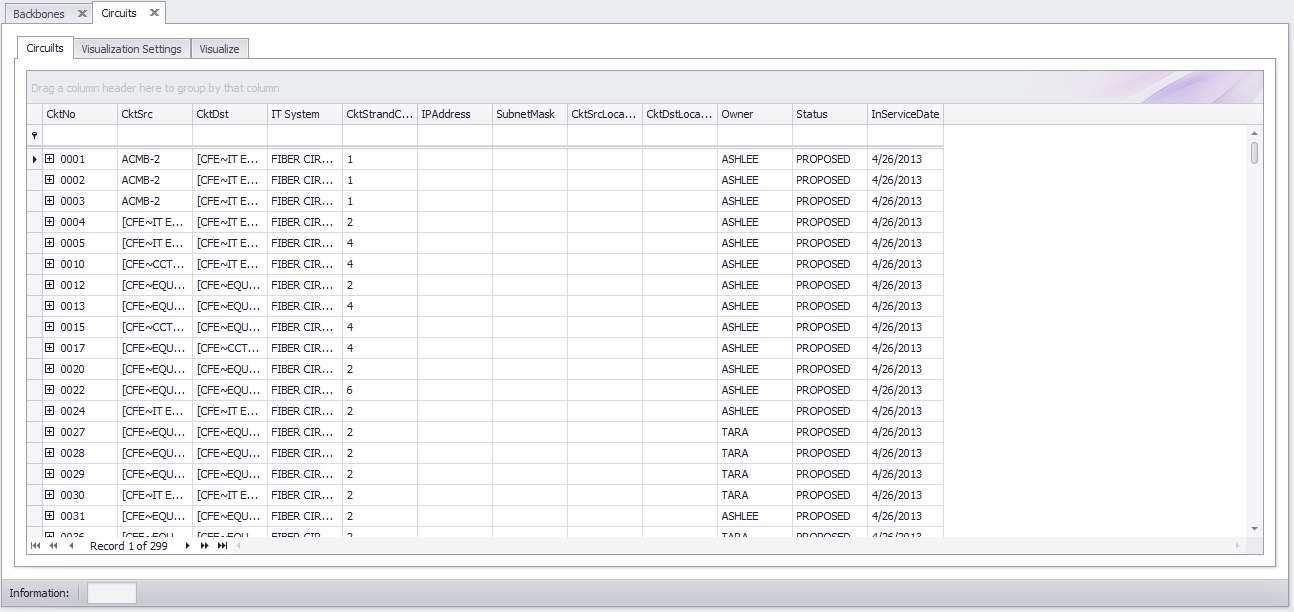Go to the last record
The width and height of the screenshot is (1294, 612).
coord(222,546)
